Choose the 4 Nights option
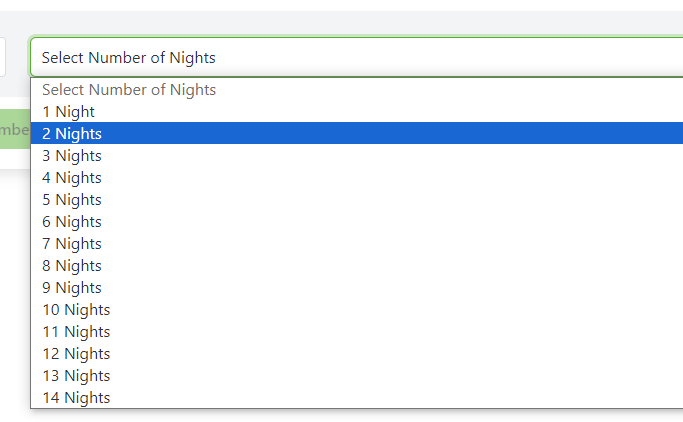Image resolution: width=683 pixels, height=422 pixels. 72,178
